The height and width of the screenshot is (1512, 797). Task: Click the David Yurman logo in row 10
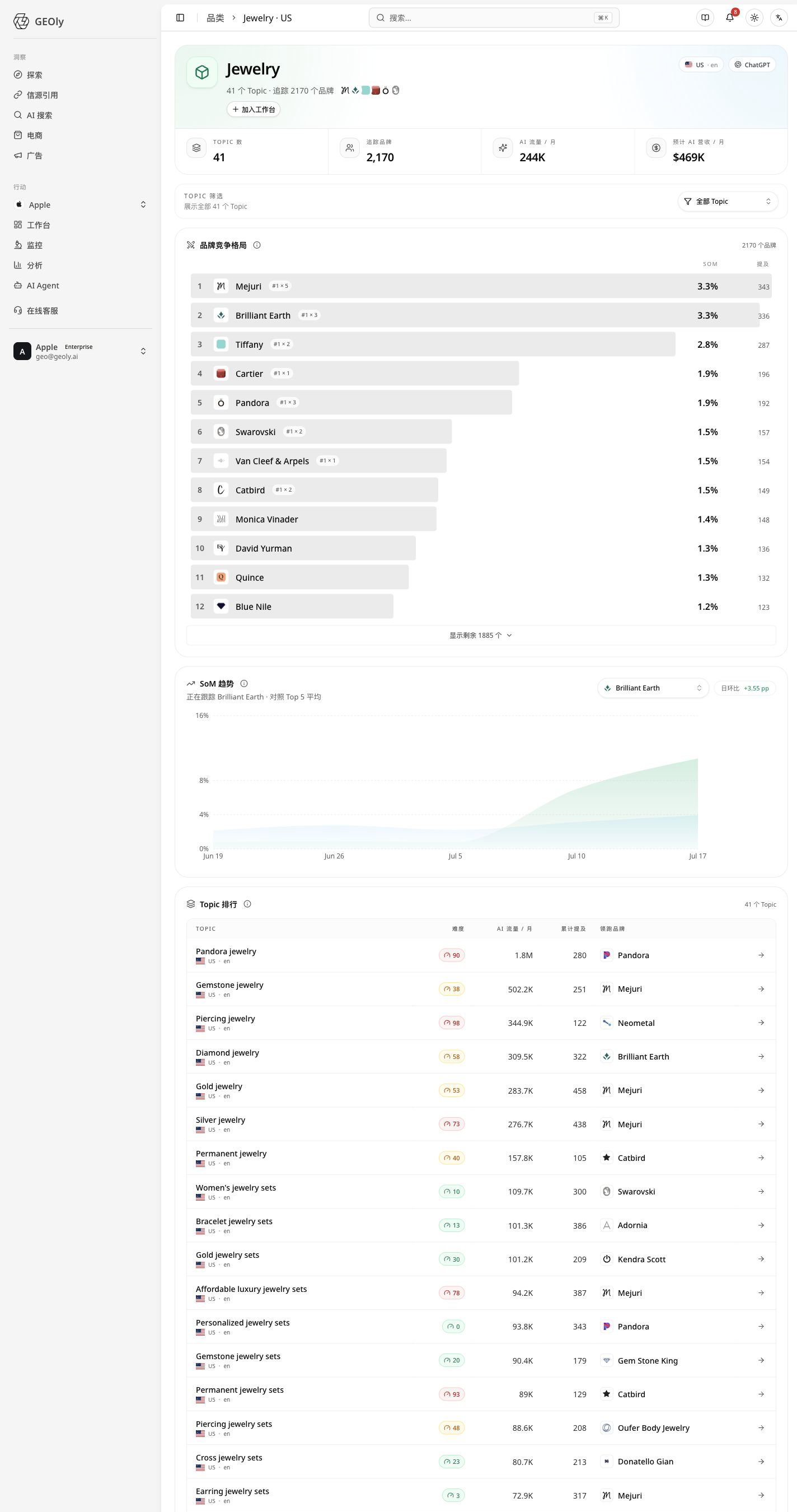pyautogui.click(x=221, y=548)
